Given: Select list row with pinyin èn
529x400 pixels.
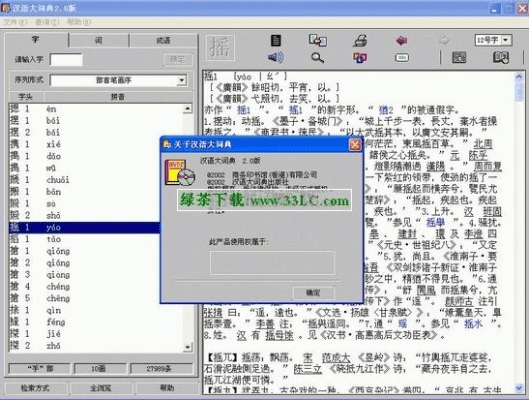Looking at the screenshot, I should [x=96, y=109].
